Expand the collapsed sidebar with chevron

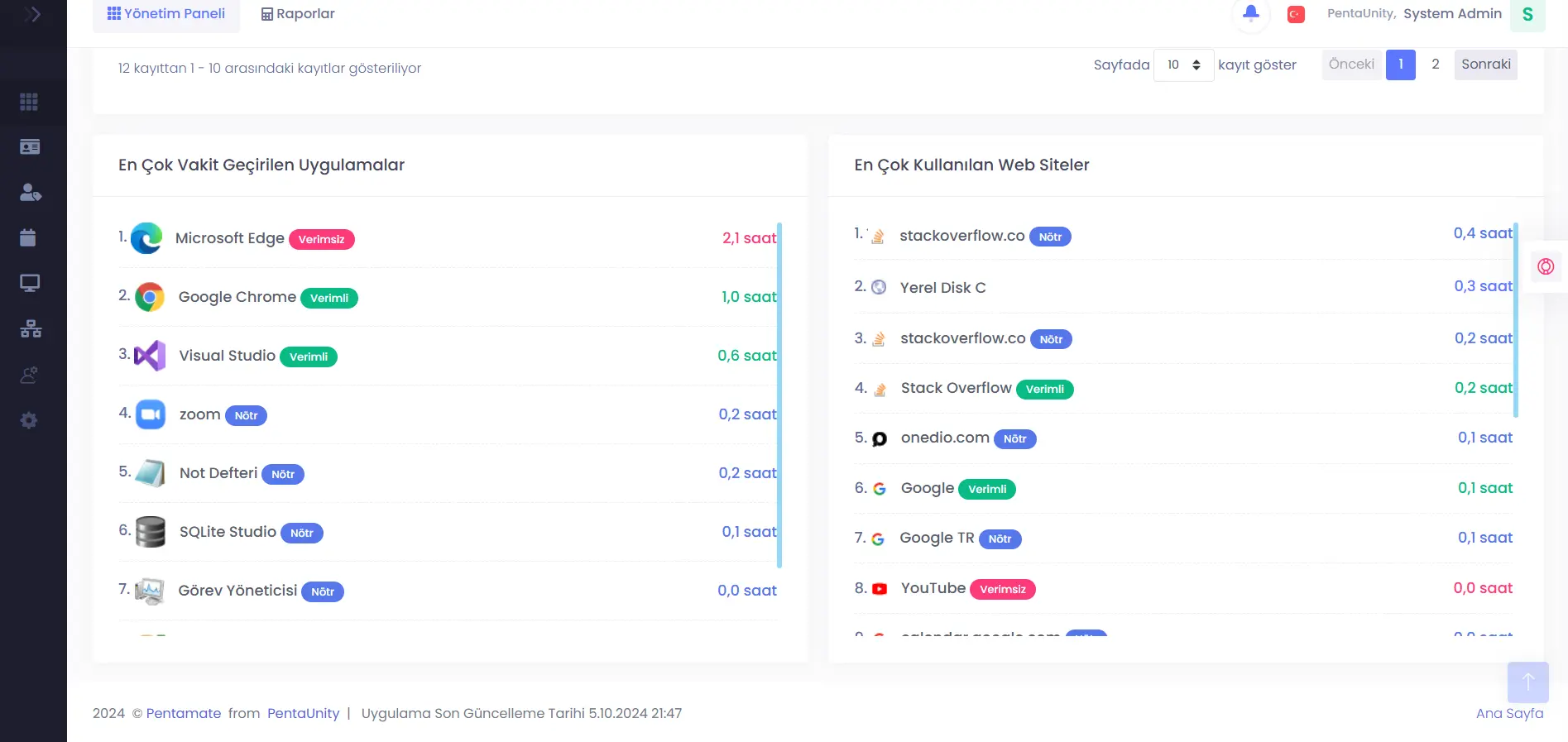(x=33, y=14)
